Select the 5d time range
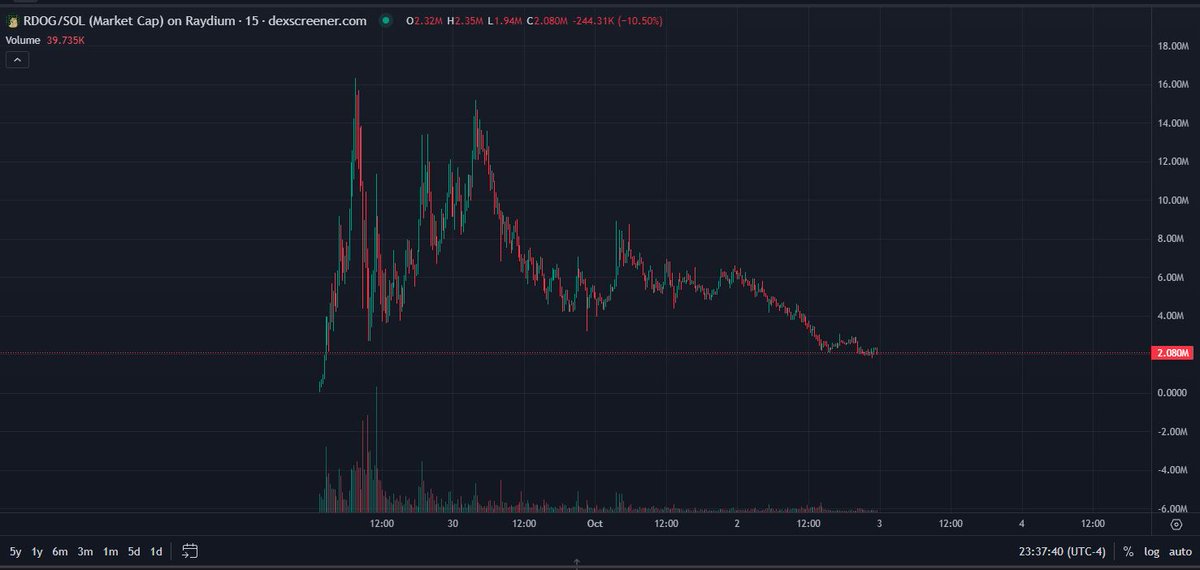This screenshot has width=1200, height=570. [134, 551]
